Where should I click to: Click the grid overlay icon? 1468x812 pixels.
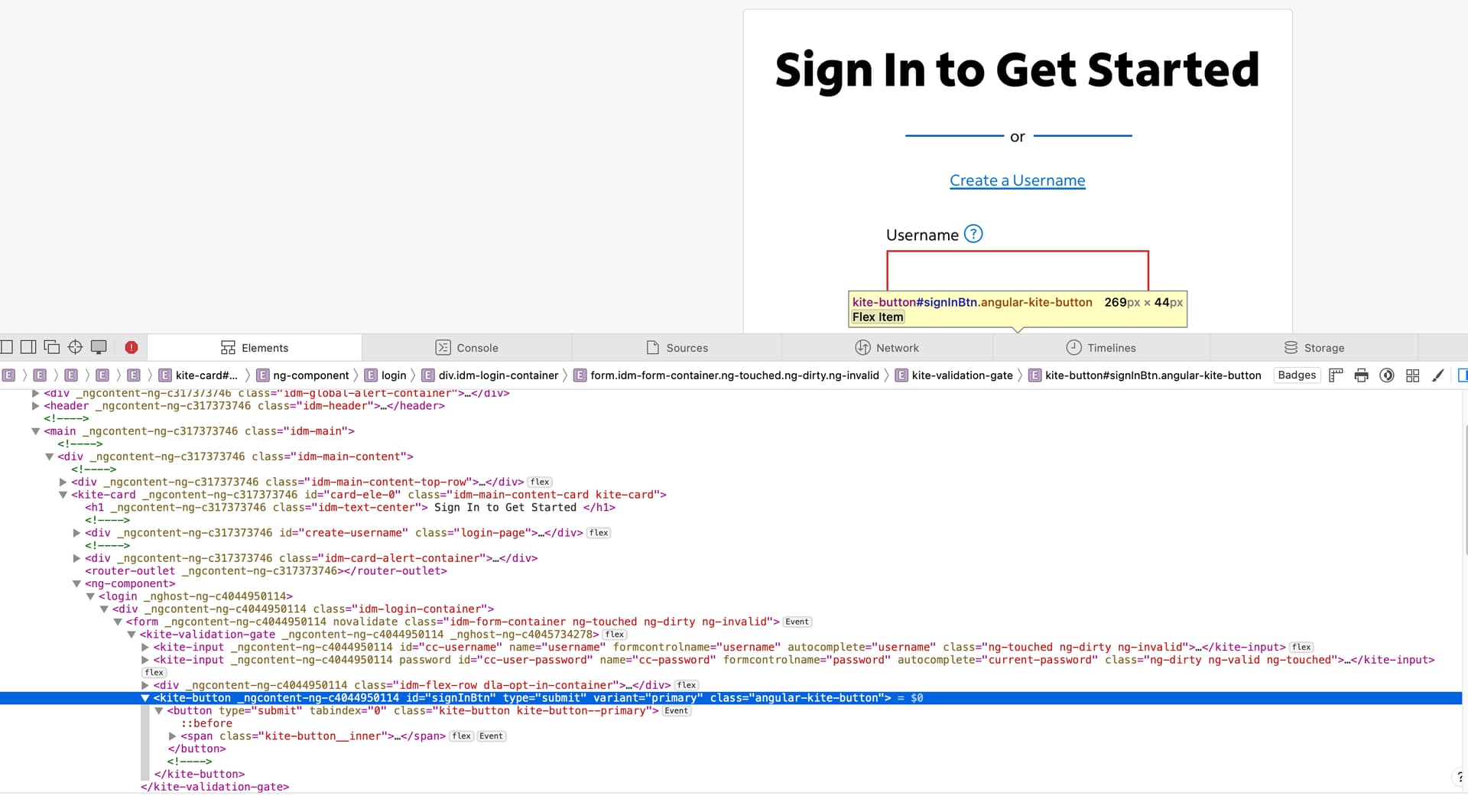click(1413, 375)
